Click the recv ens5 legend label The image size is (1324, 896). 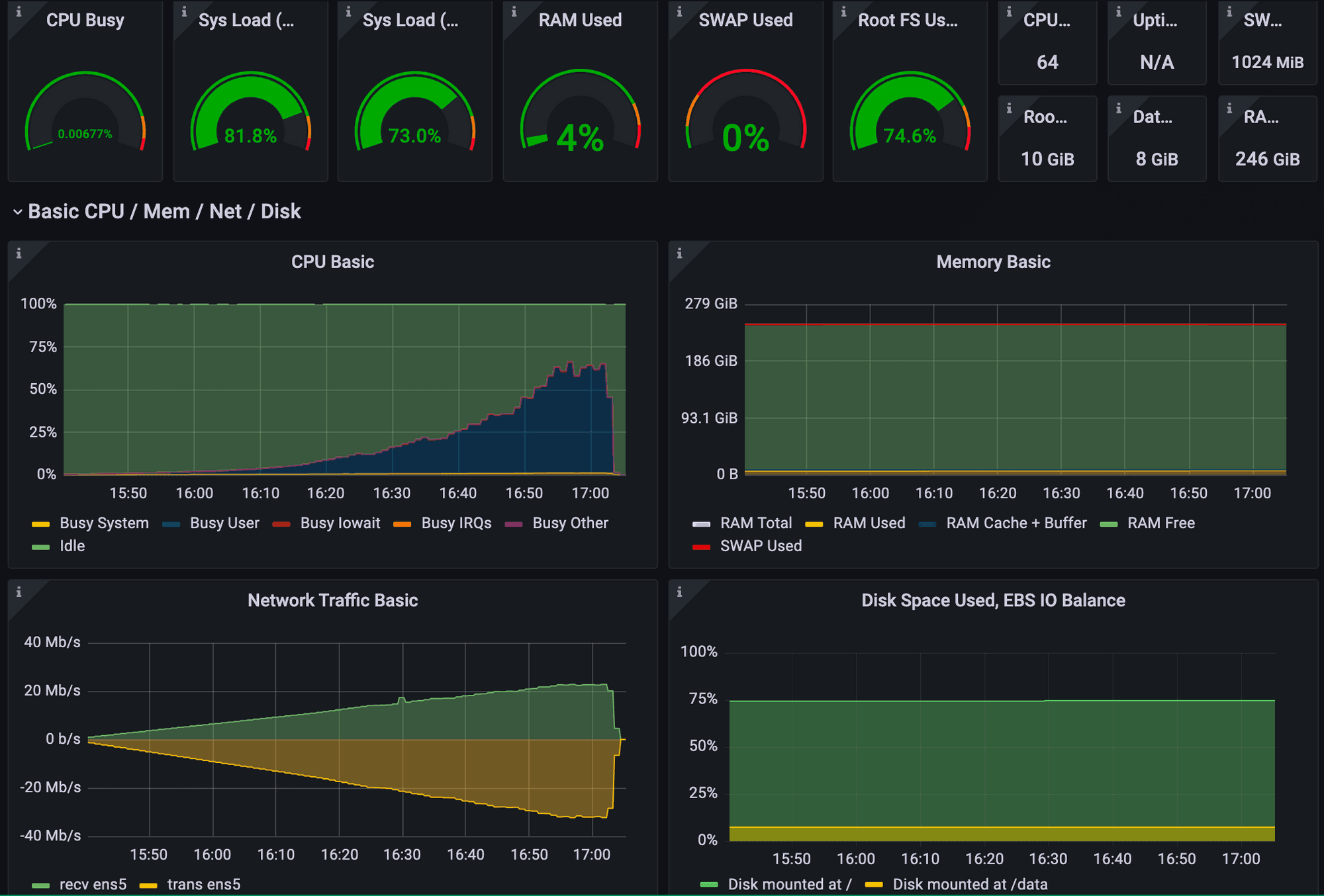click(x=93, y=884)
